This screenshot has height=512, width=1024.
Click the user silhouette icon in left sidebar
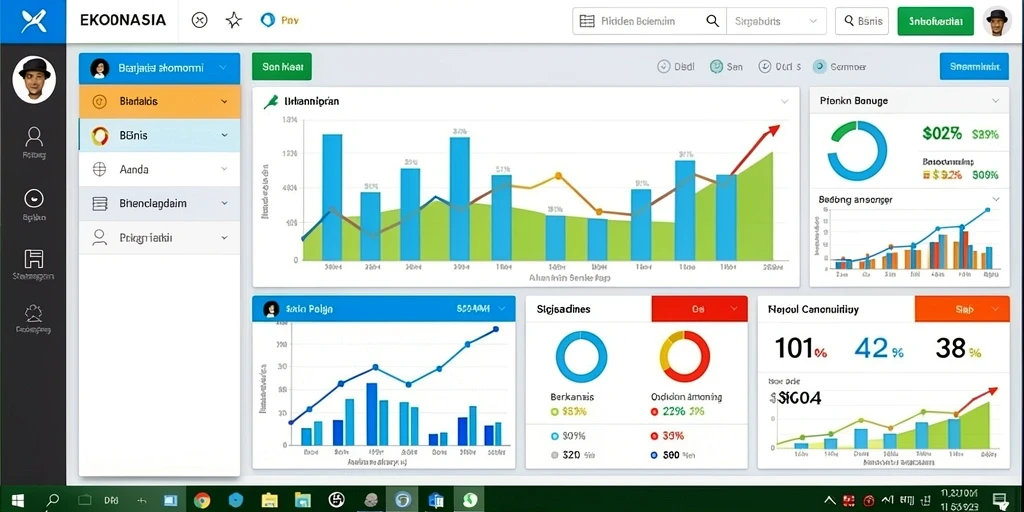[34, 136]
